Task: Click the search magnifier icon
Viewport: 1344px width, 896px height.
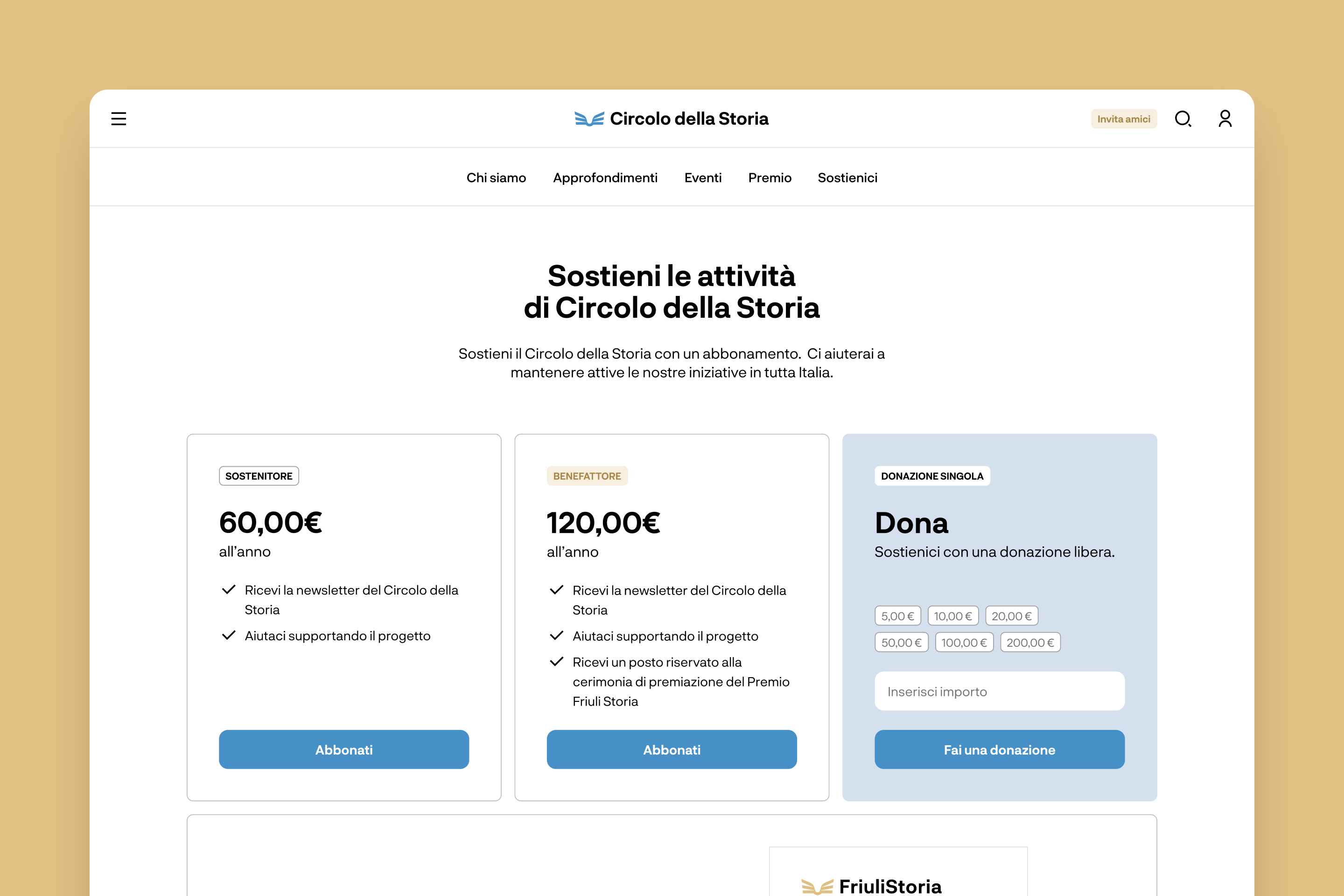Action: tap(1182, 119)
